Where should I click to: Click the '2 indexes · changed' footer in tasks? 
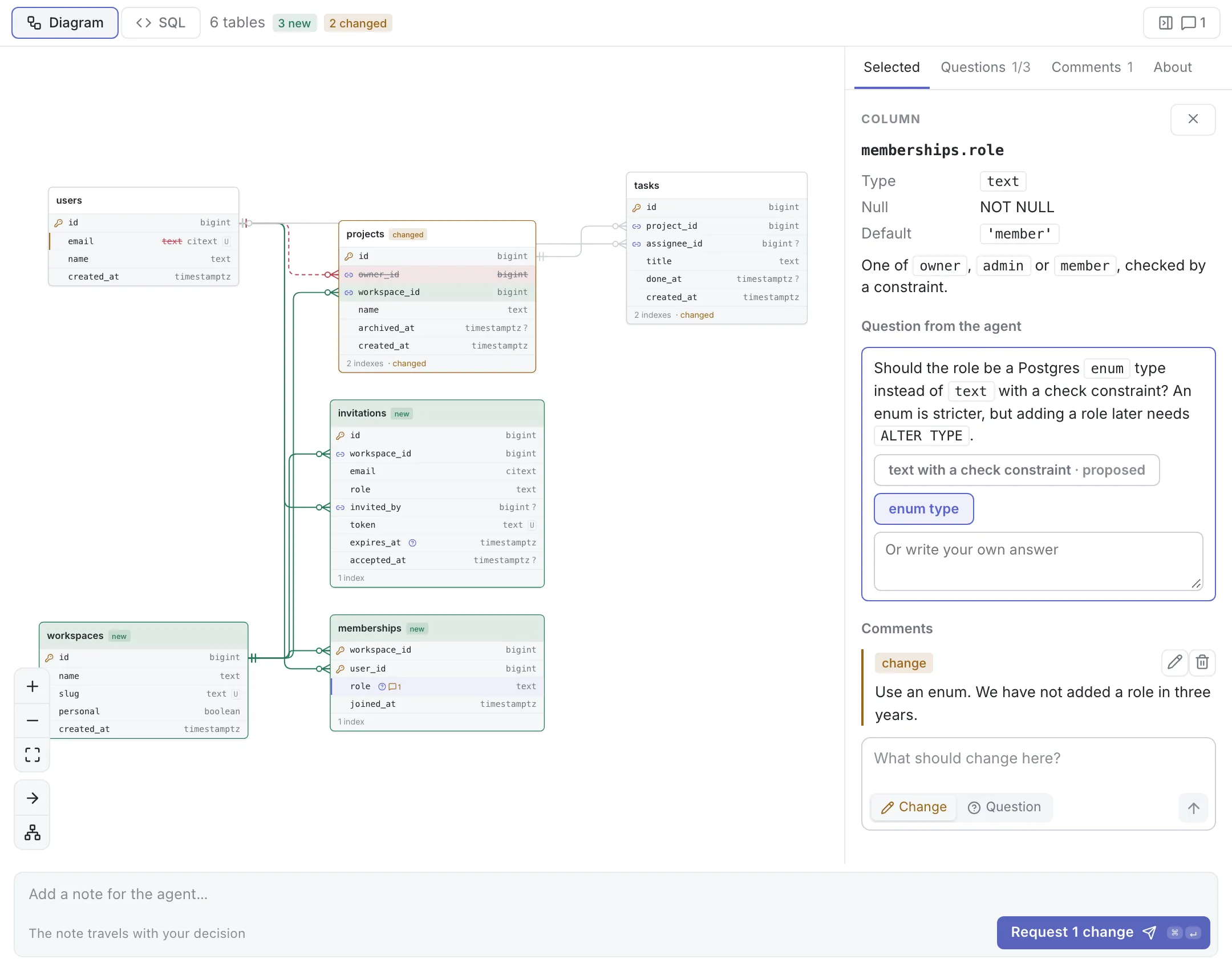pyautogui.click(x=716, y=315)
